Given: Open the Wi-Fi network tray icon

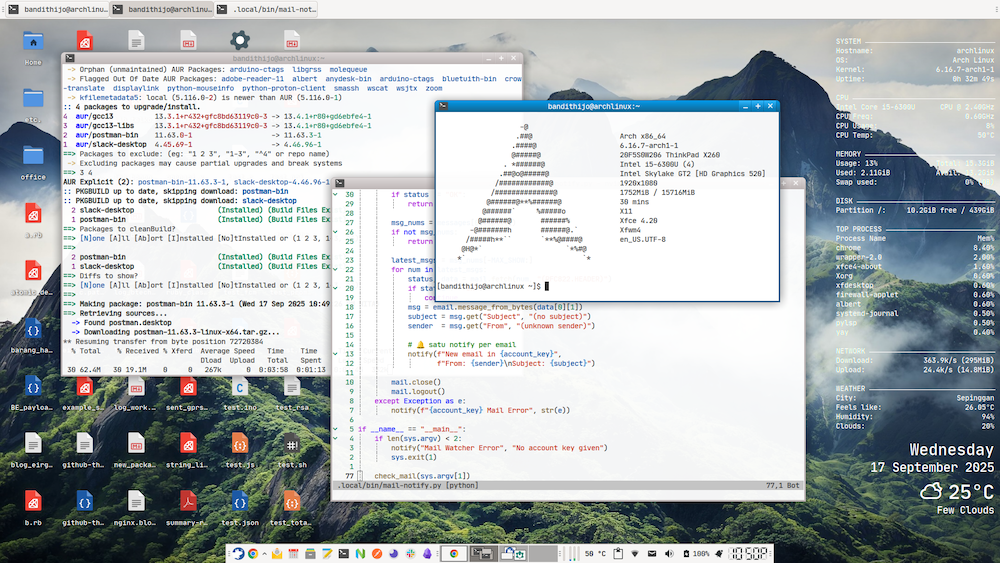Looking at the screenshot, I should [635, 553].
